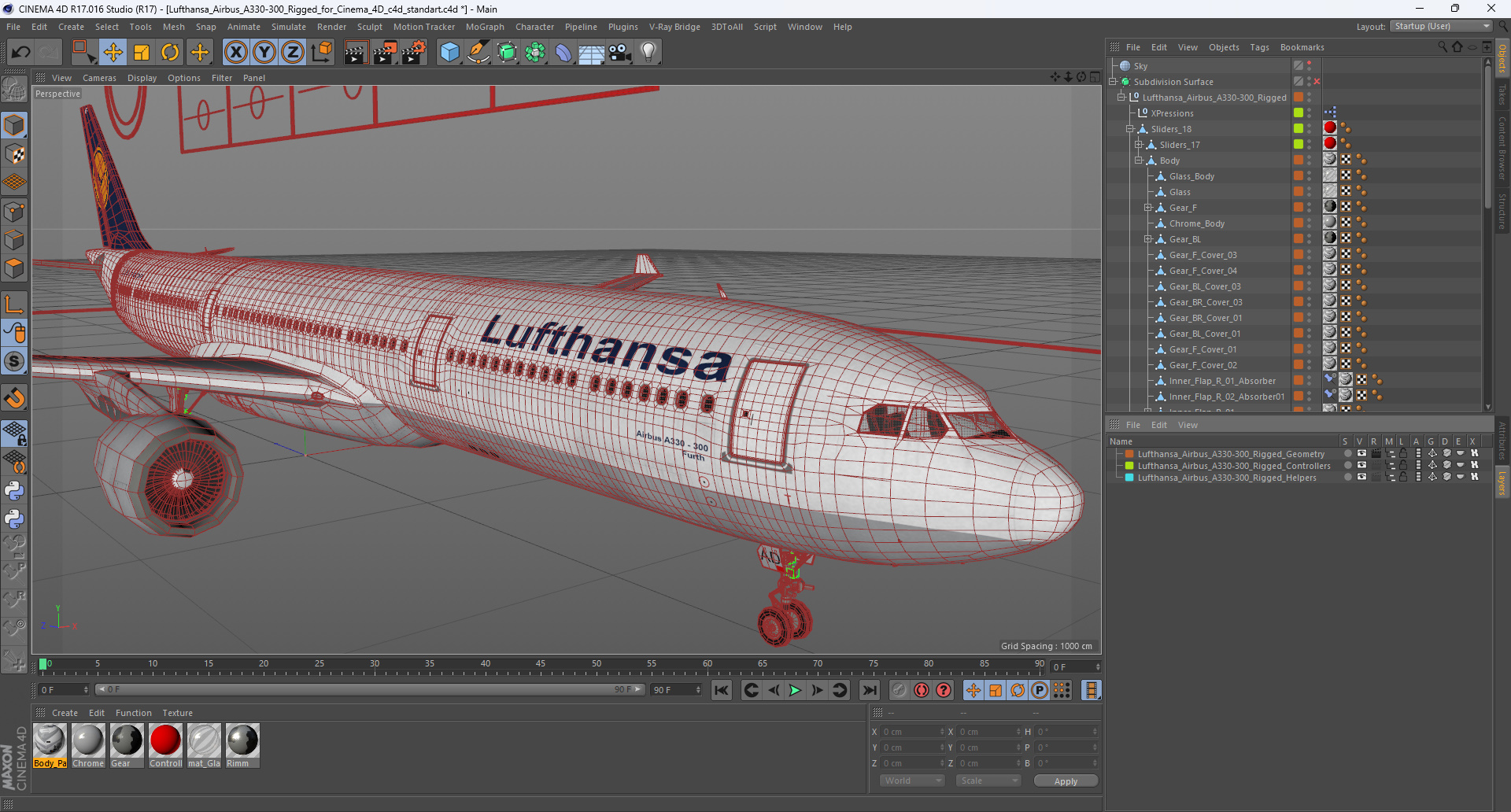Expand the Gear_BL node
This screenshot has height=812, width=1511.
tap(1148, 239)
